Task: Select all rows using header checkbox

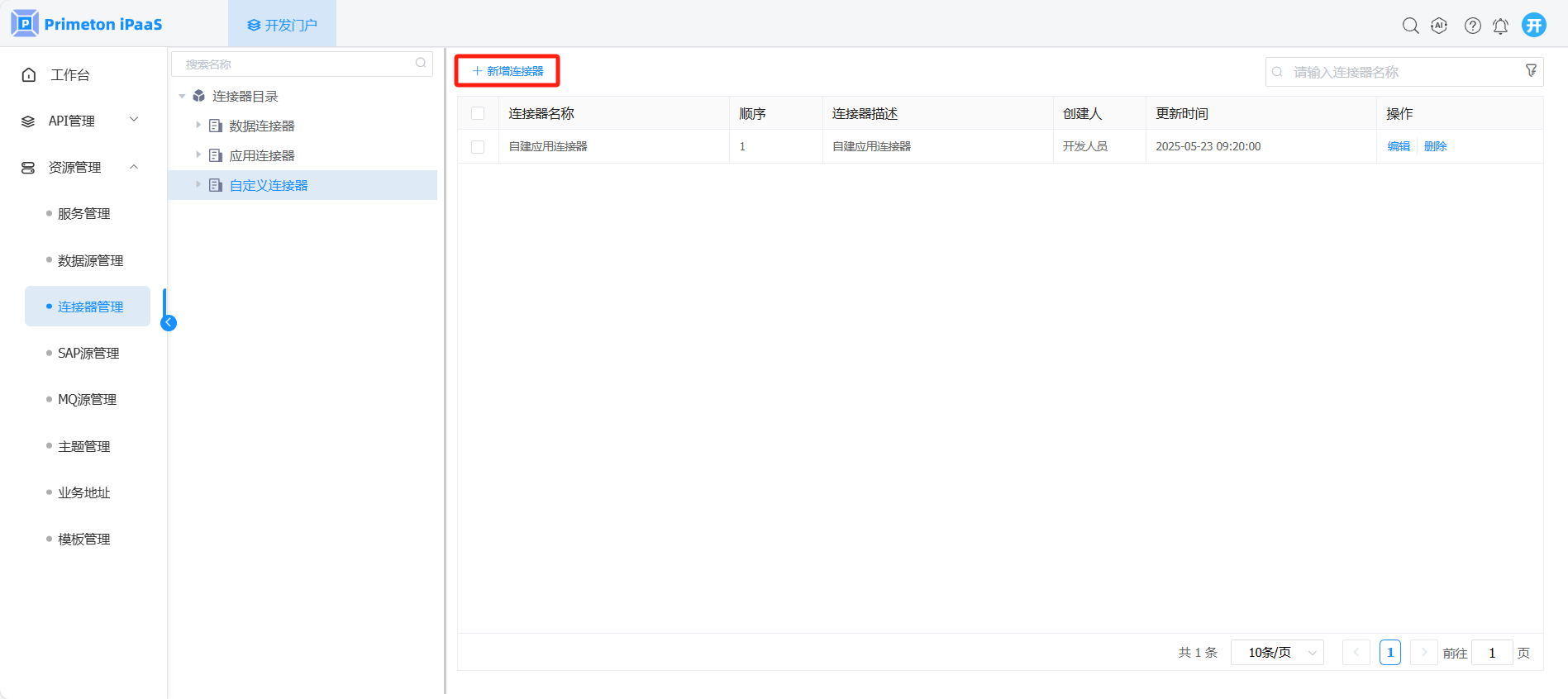Action: 478,113
